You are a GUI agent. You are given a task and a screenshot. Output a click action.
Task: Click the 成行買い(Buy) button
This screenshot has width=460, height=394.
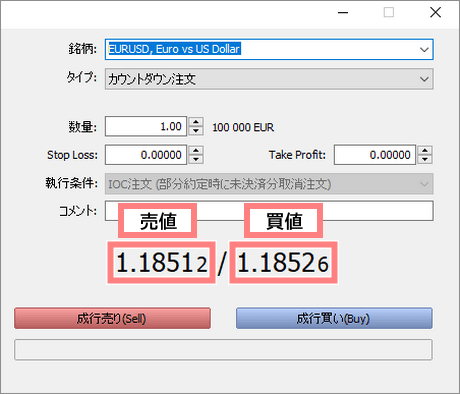click(x=334, y=318)
